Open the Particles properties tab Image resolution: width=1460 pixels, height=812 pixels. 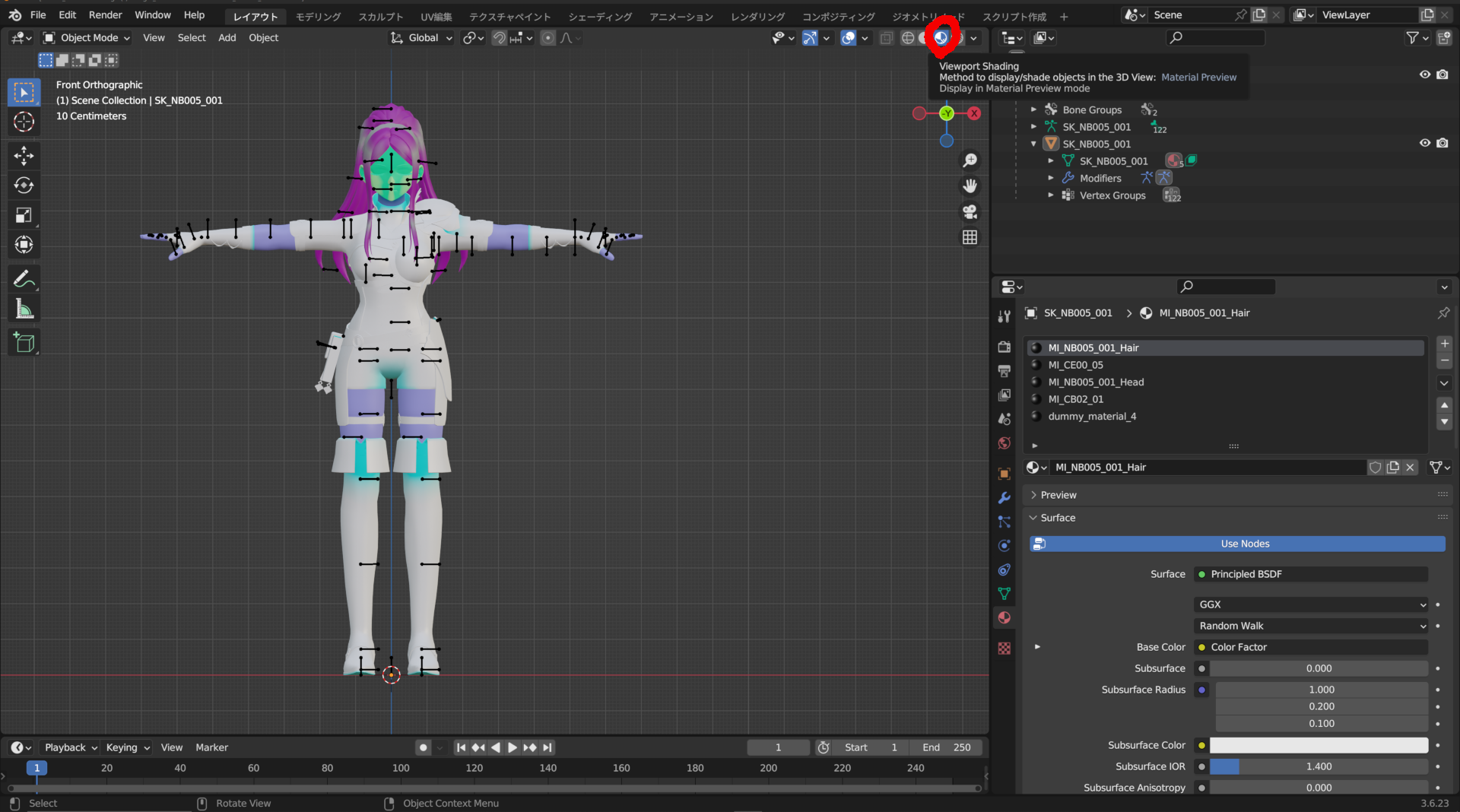[1005, 522]
